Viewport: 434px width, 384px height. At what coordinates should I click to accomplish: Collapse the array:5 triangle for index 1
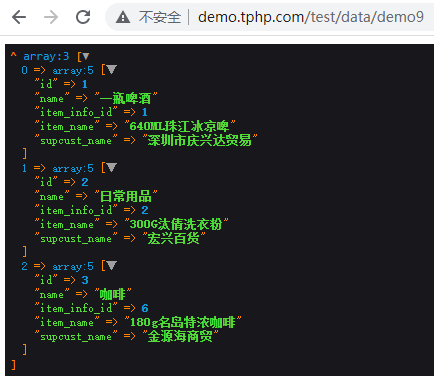pyautogui.click(x=111, y=168)
